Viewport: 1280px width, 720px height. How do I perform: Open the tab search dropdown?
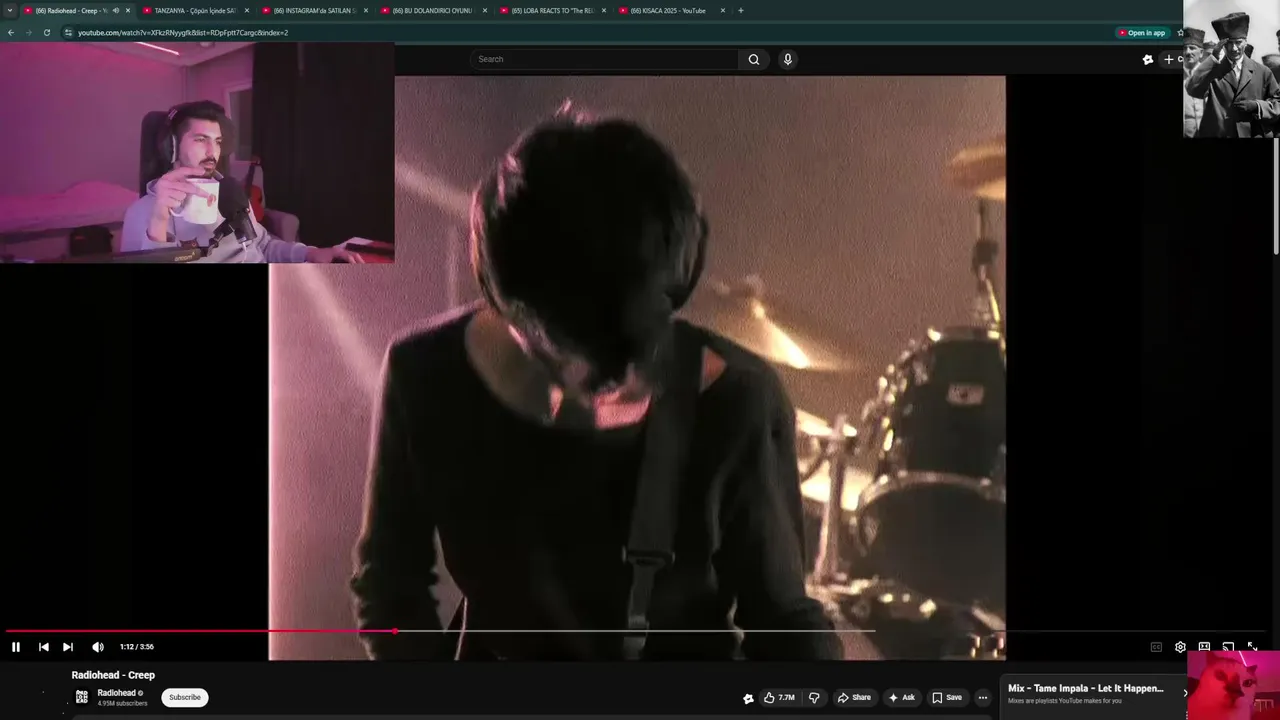pos(10,11)
